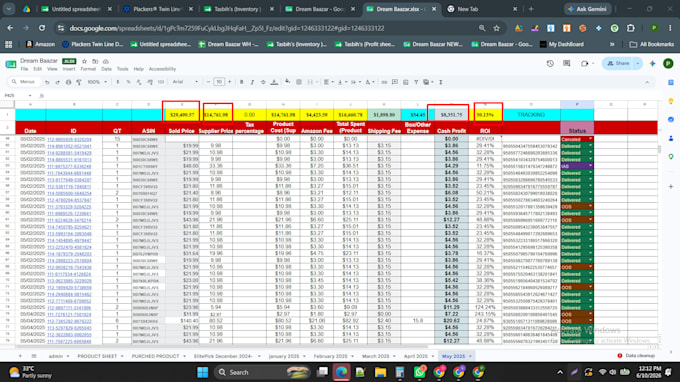
Task: Increase font size plus button
Action: click(x=230, y=82)
